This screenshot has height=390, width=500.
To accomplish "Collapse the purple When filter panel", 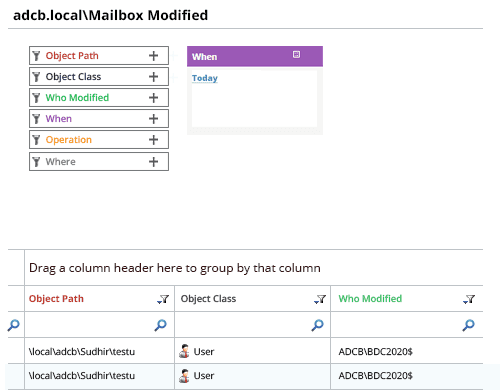I will coord(296,54).
